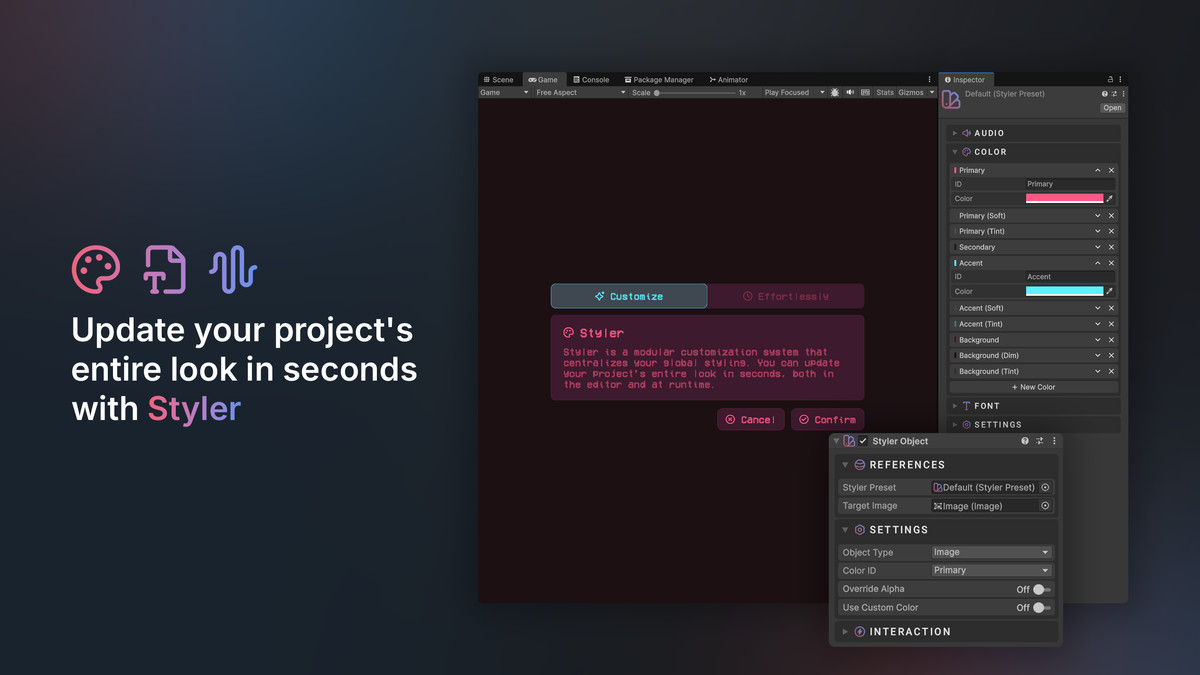Open the Package Manager tab
The height and width of the screenshot is (675, 1200).
click(659, 79)
